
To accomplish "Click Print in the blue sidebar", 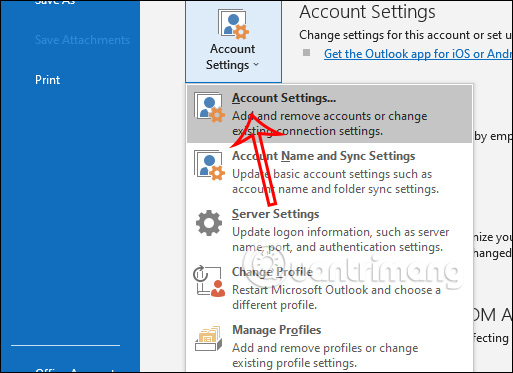I will click(x=48, y=80).
